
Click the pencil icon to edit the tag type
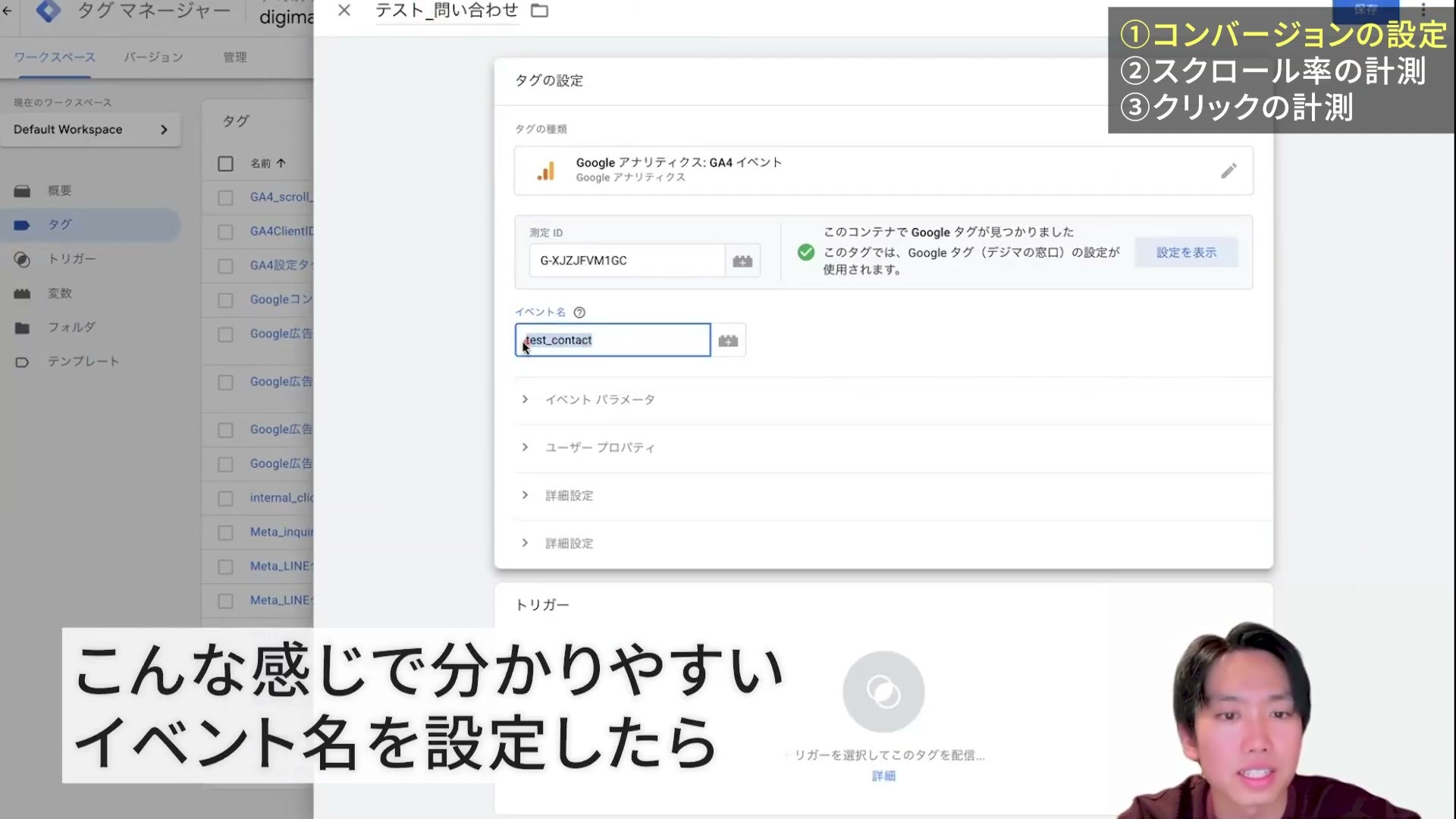point(1228,171)
